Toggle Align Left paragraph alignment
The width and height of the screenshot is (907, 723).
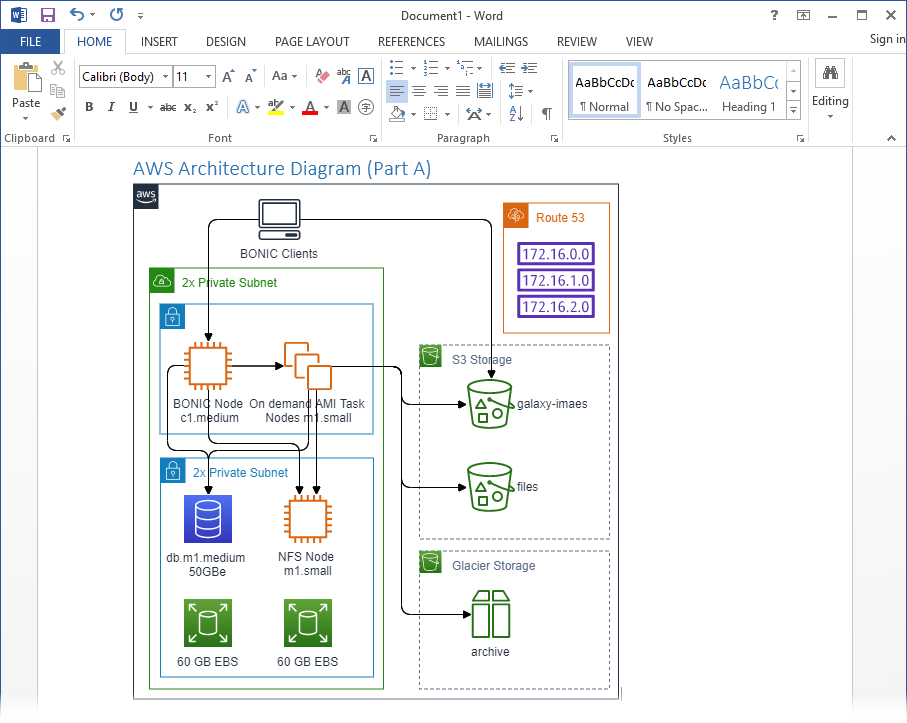(x=396, y=91)
